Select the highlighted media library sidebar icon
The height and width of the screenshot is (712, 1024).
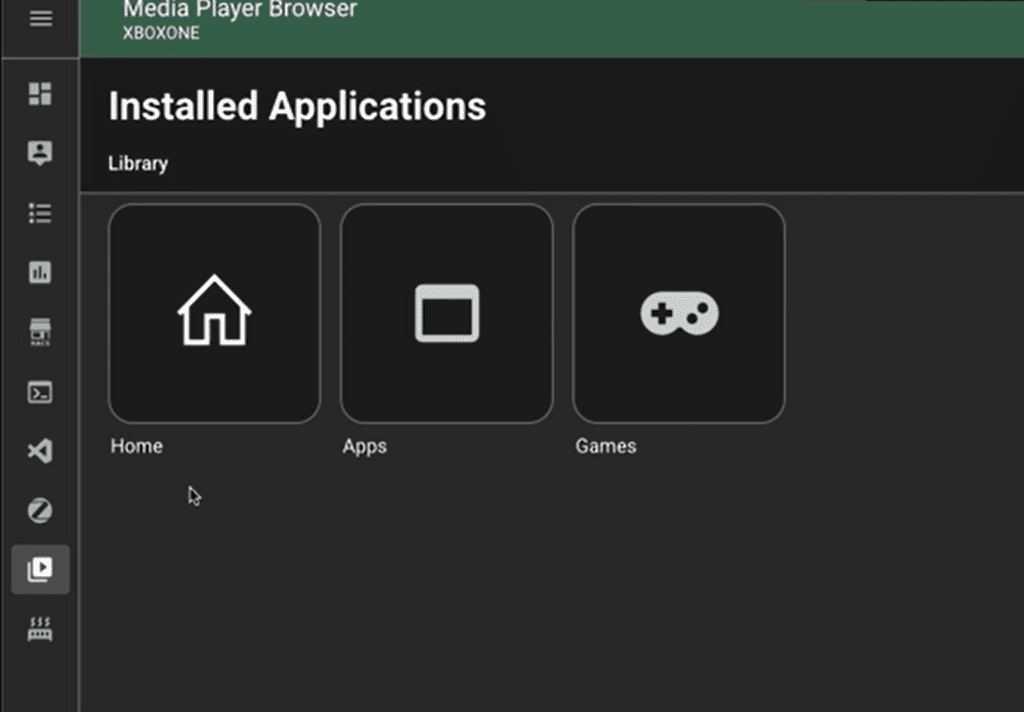[x=40, y=569]
